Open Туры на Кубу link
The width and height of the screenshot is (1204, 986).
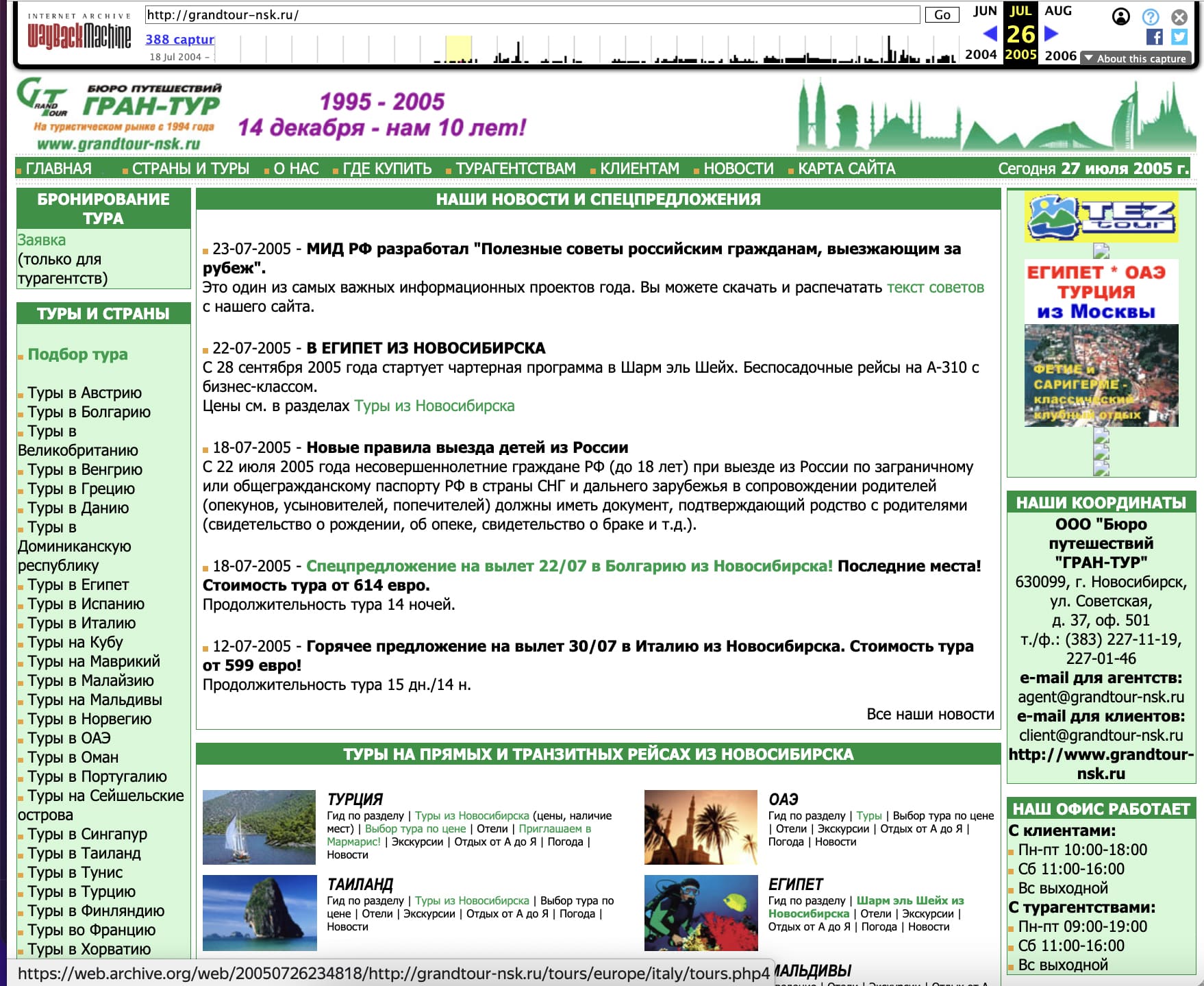click(x=75, y=642)
